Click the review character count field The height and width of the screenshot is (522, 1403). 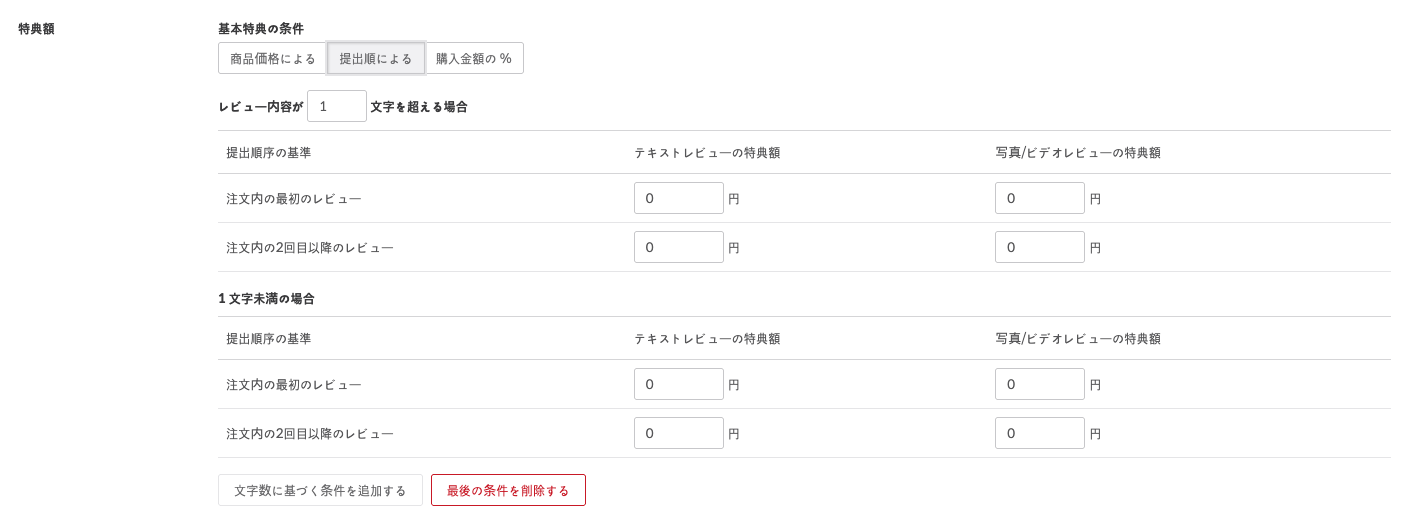tap(337, 106)
